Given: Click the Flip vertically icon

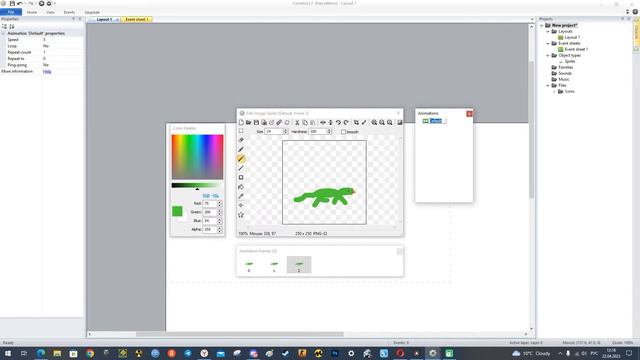Looking at the screenshot, I should 331,122.
